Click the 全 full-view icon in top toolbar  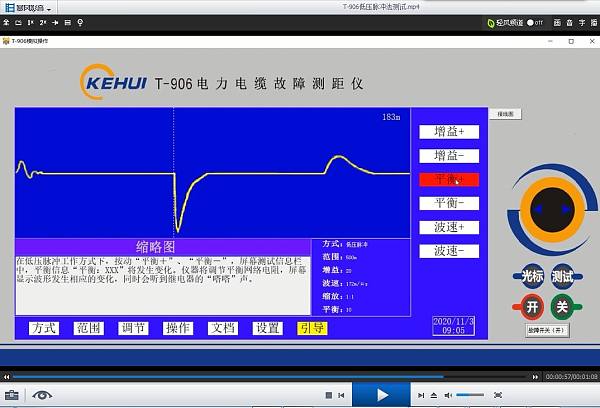tap(6, 23)
